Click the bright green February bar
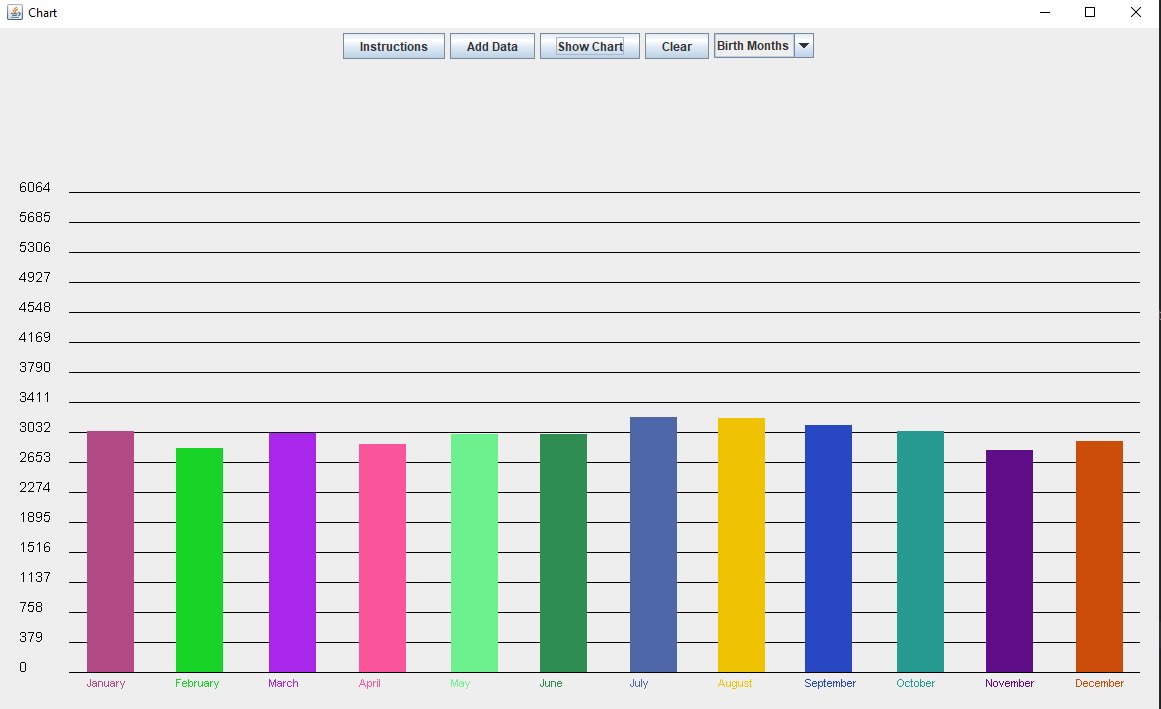The image size is (1161, 709). tap(199, 555)
